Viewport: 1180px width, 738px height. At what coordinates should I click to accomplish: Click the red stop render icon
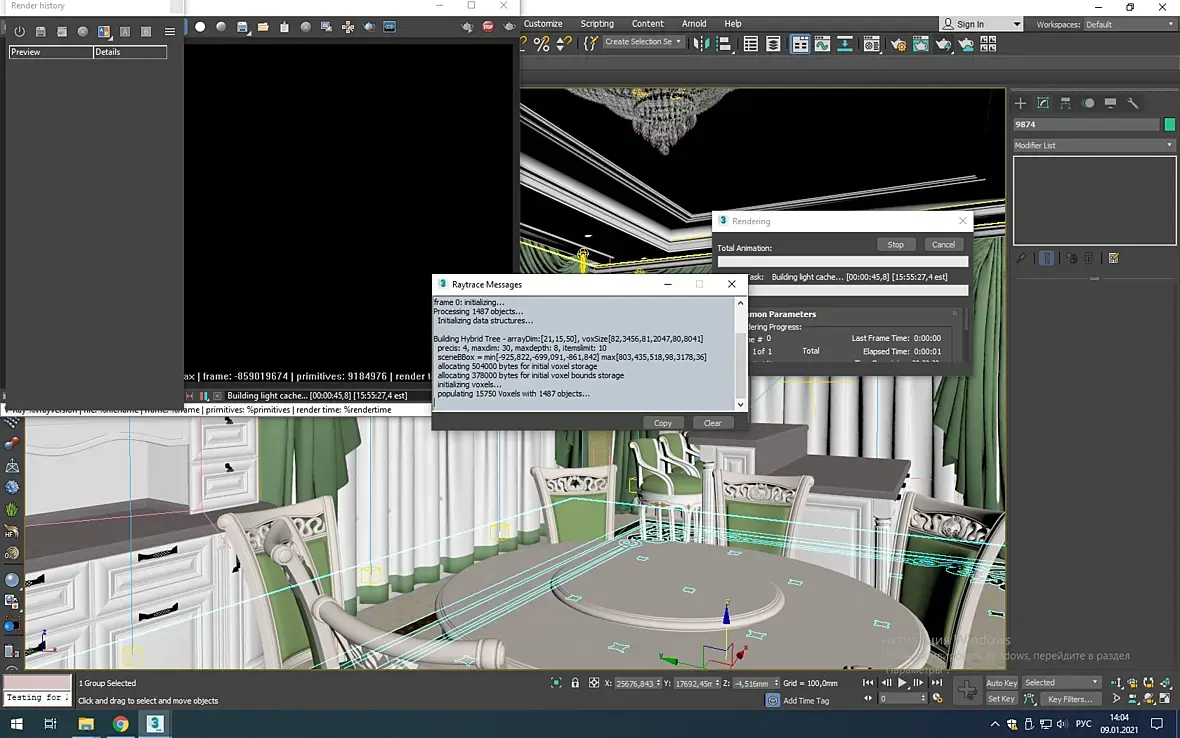(x=488, y=27)
